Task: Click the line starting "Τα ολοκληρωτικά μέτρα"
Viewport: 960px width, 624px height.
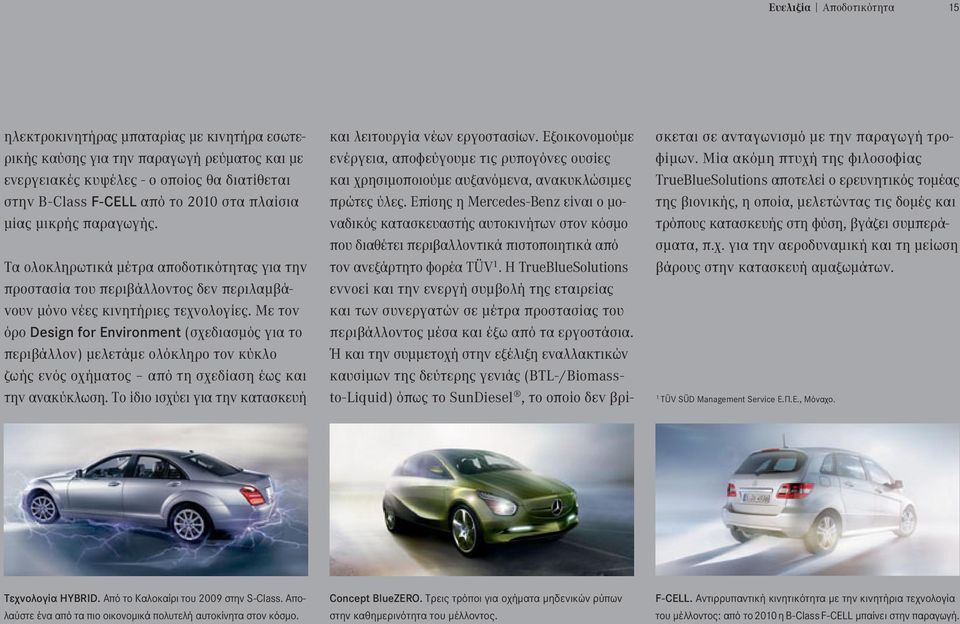Action: click(155, 268)
